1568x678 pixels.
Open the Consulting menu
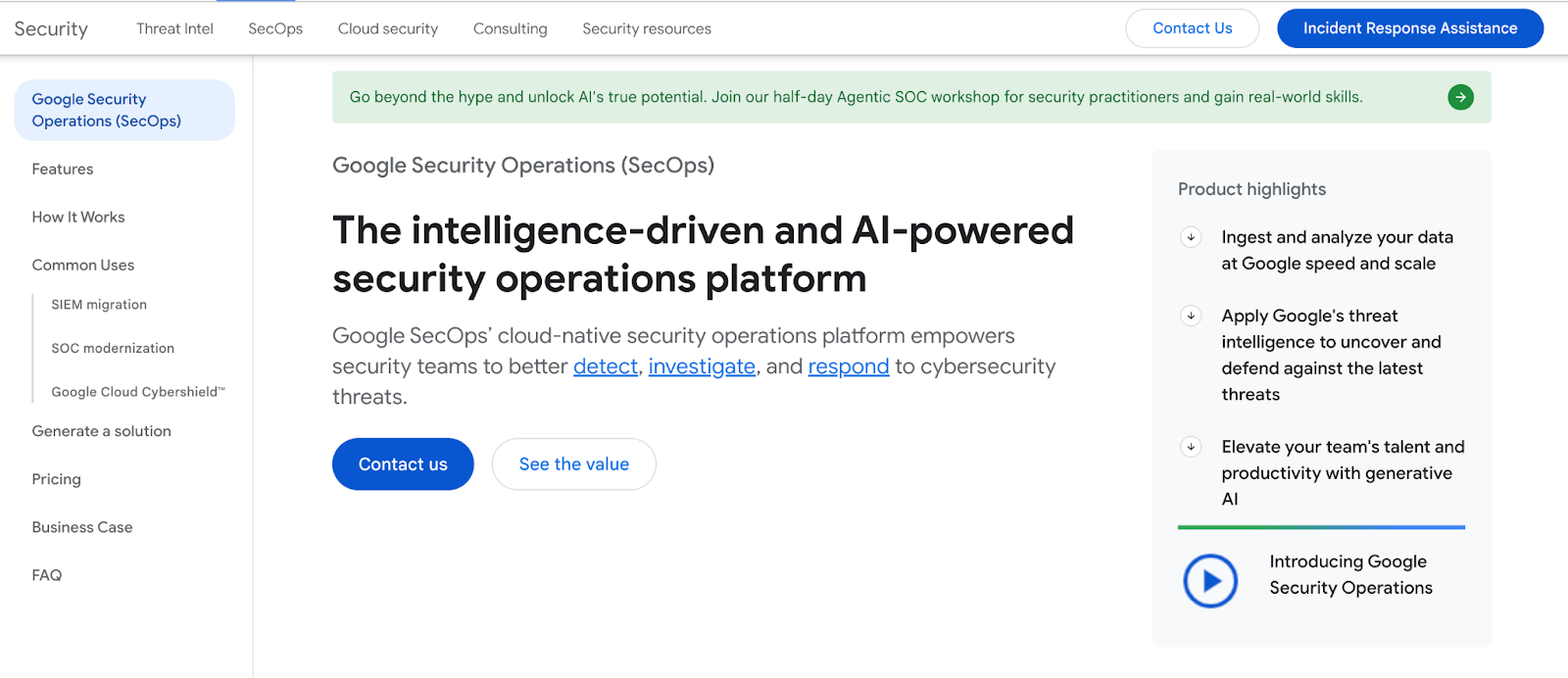pyautogui.click(x=511, y=28)
